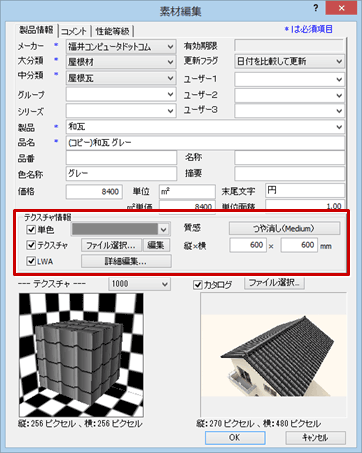The height and width of the screenshot is (453, 362).
Task: Open the 更新フラグ dropdown
Action: (x=289, y=61)
